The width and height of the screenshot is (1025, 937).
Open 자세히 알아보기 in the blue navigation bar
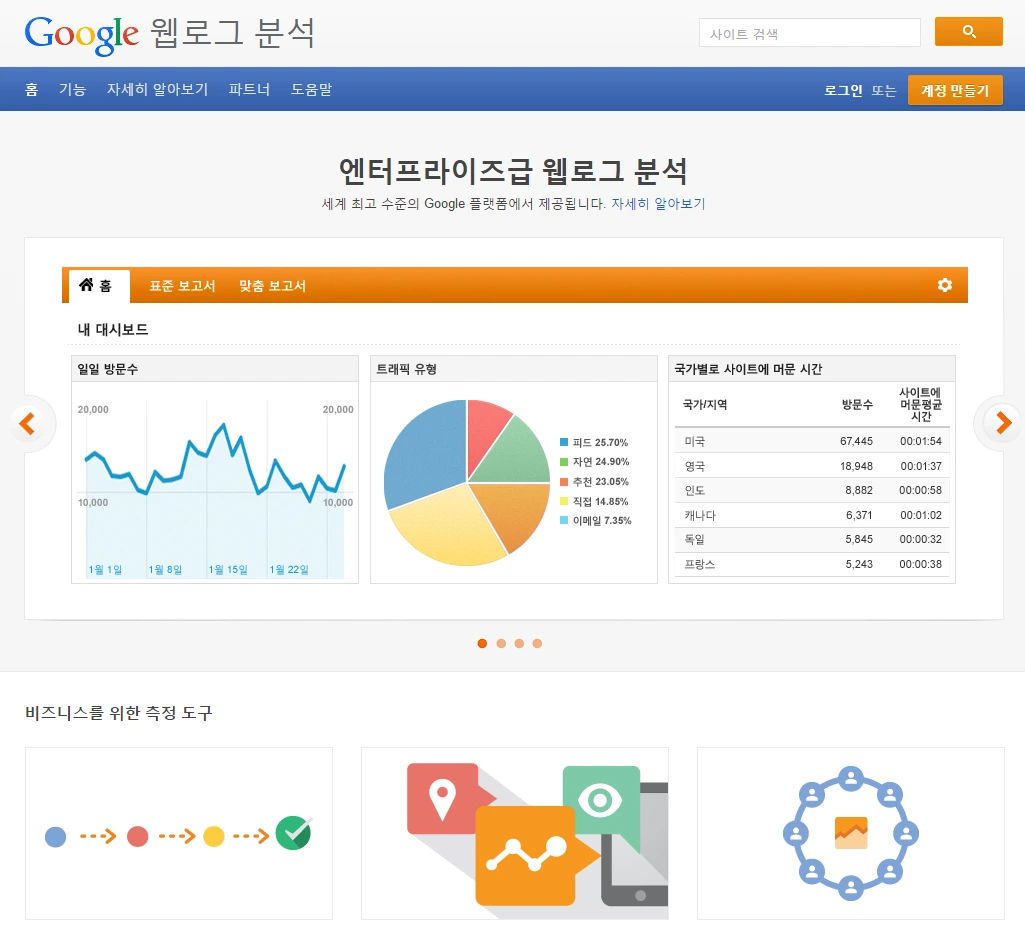[x=158, y=89]
